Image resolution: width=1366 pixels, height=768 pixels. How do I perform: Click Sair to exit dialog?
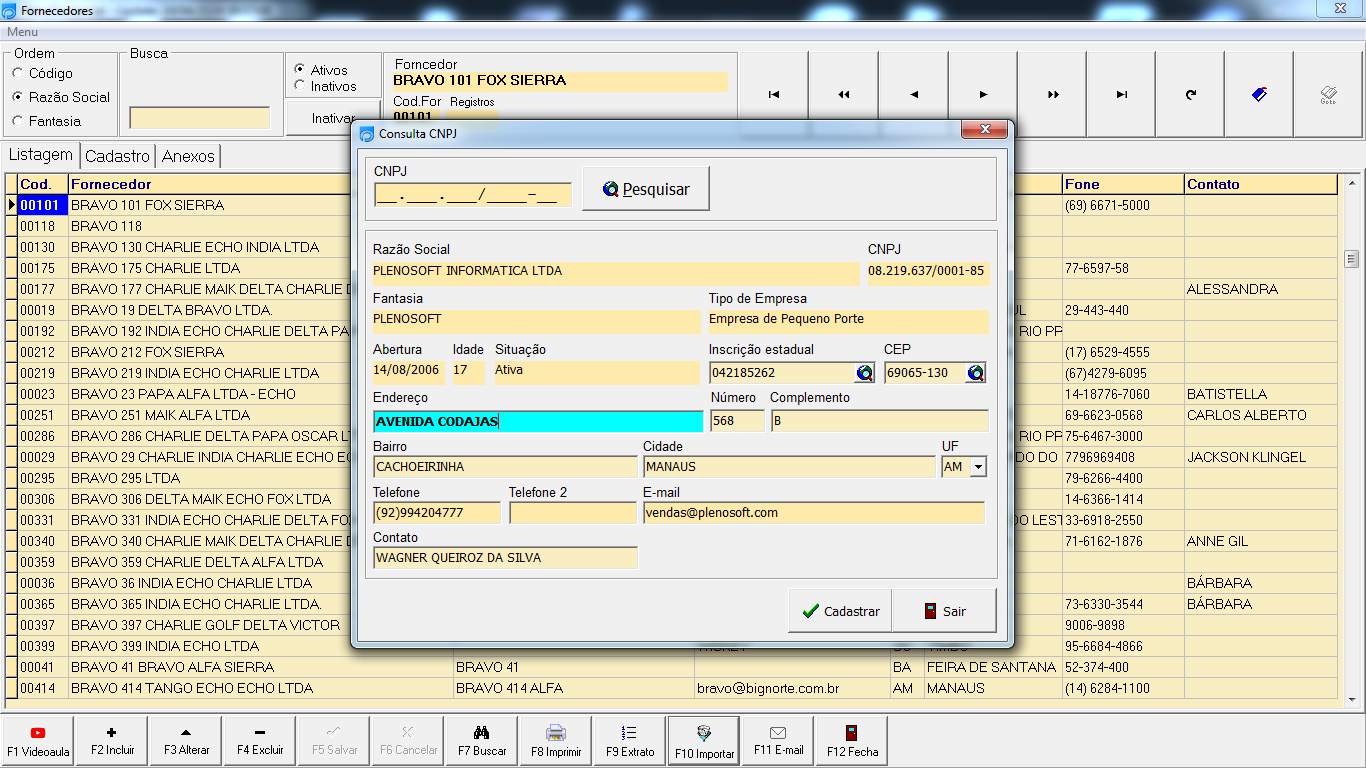[x=944, y=611]
